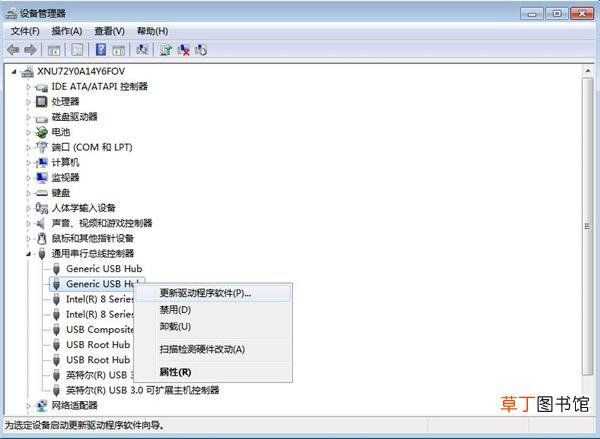
Task: Click the 计算机 category icon
Action: [41, 163]
